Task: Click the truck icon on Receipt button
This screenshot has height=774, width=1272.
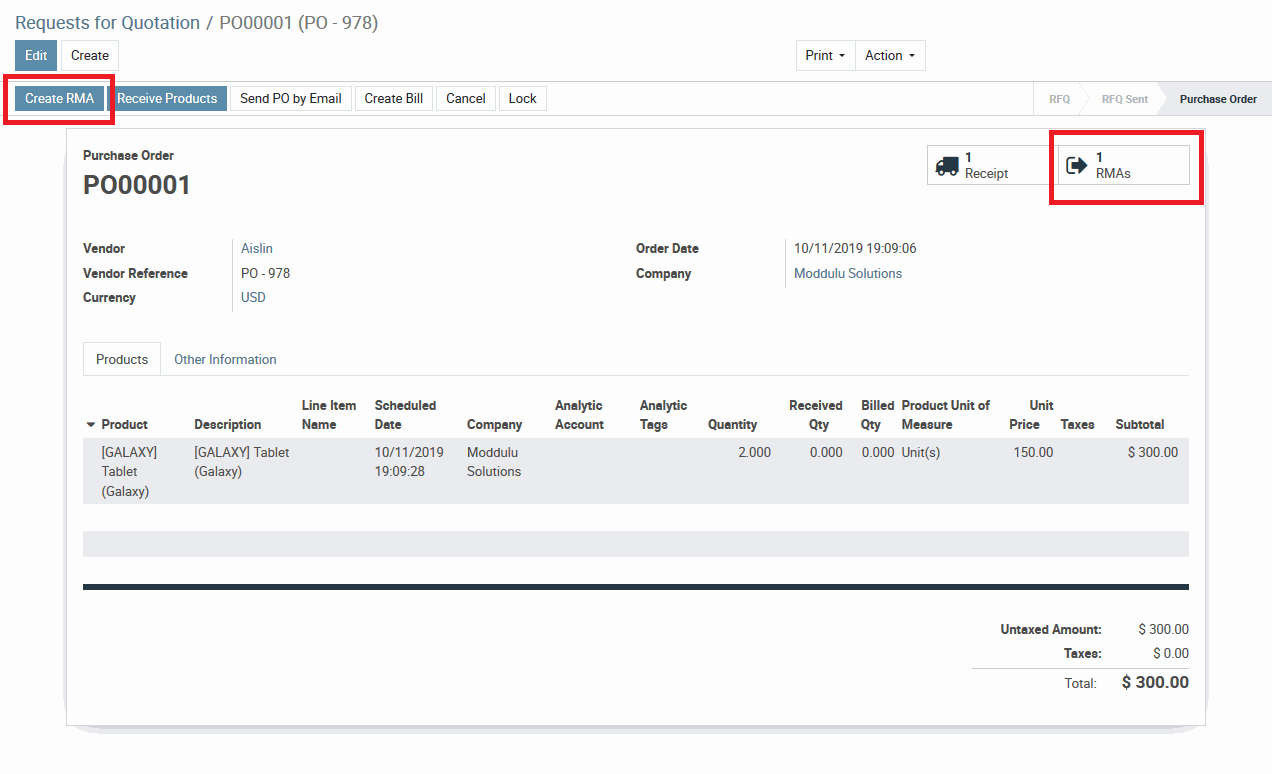Action: (947, 166)
